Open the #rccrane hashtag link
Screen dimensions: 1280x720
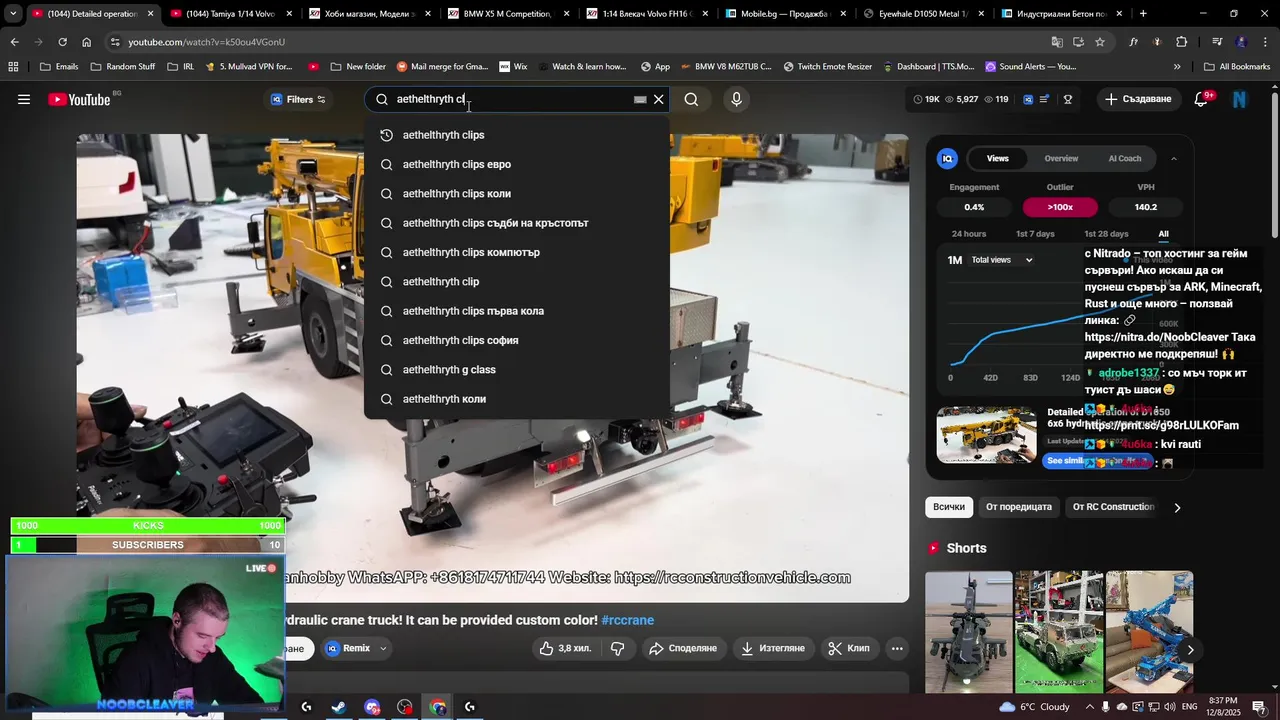(627, 620)
